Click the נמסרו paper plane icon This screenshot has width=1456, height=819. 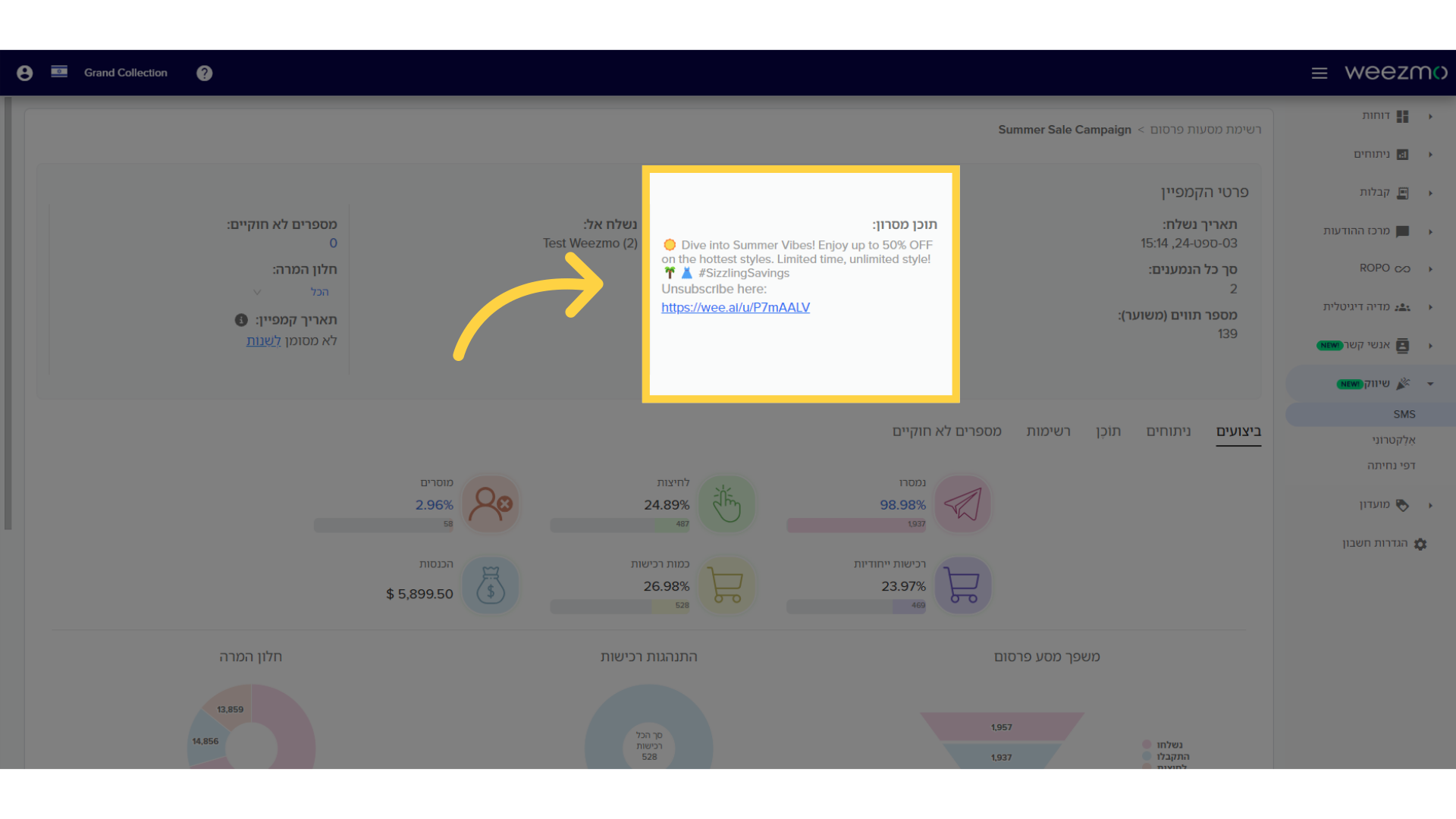962,504
